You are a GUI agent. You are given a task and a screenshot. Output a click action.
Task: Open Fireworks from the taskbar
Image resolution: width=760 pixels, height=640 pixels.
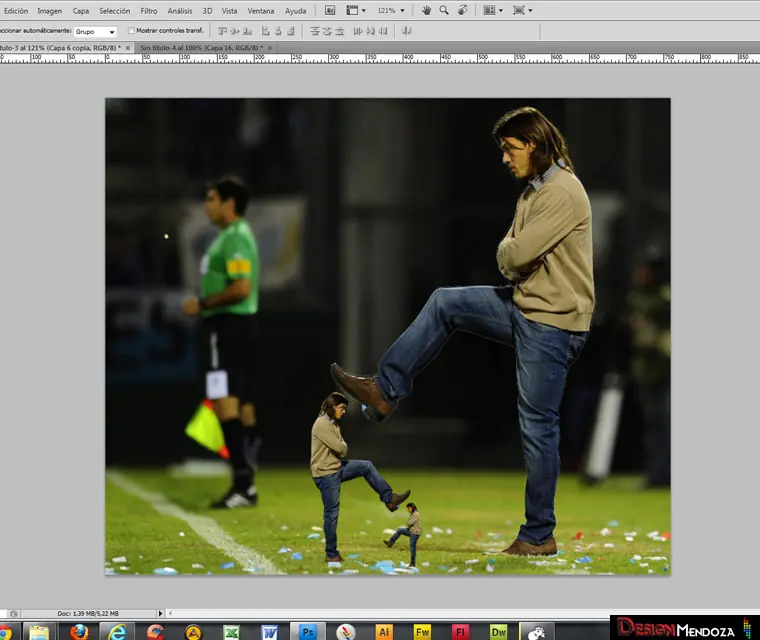click(422, 631)
